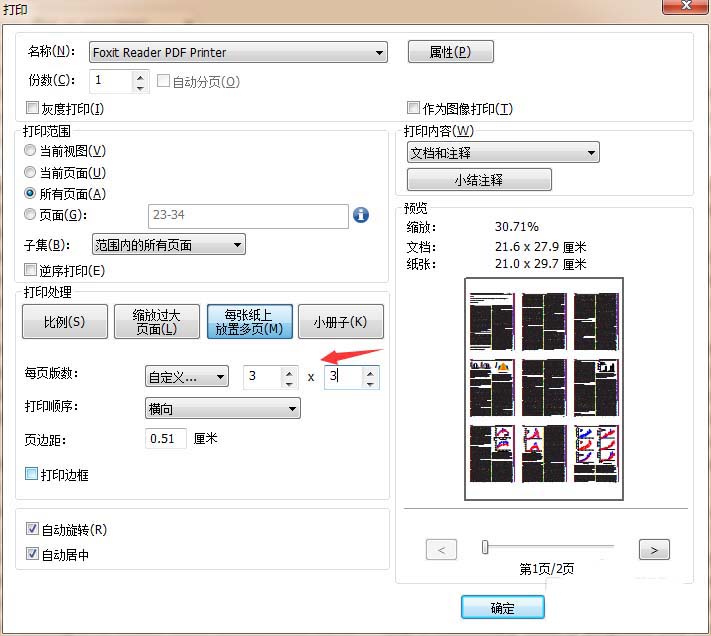This screenshot has width=711, height=636.
Task: Click the blue info icon beside page range
Action: coord(362,214)
